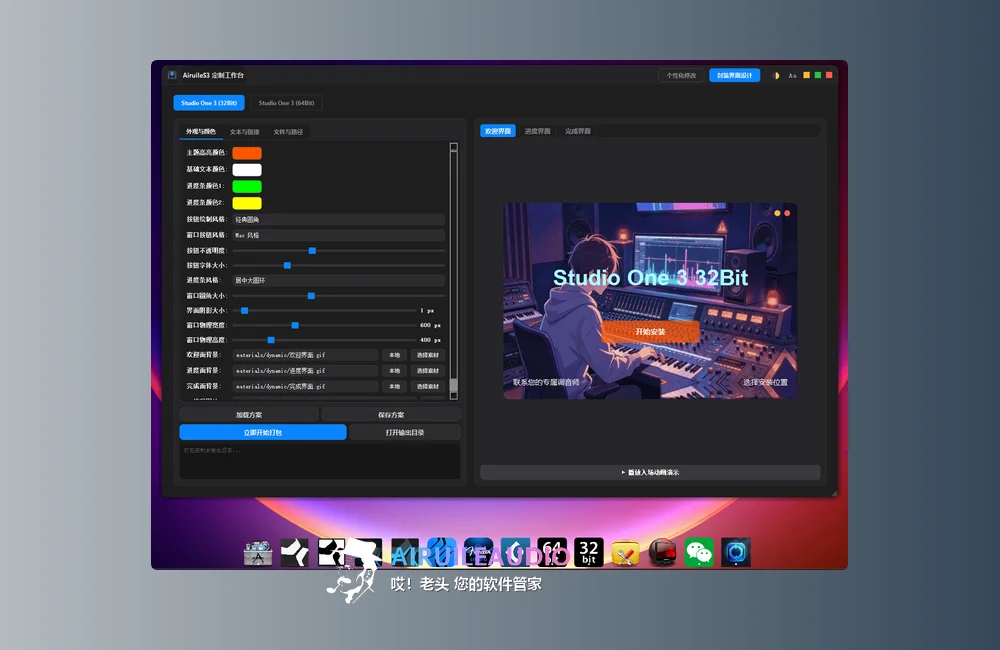Switch to the 文件与路径 tab
This screenshot has height=650, width=1000.
coord(288,132)
